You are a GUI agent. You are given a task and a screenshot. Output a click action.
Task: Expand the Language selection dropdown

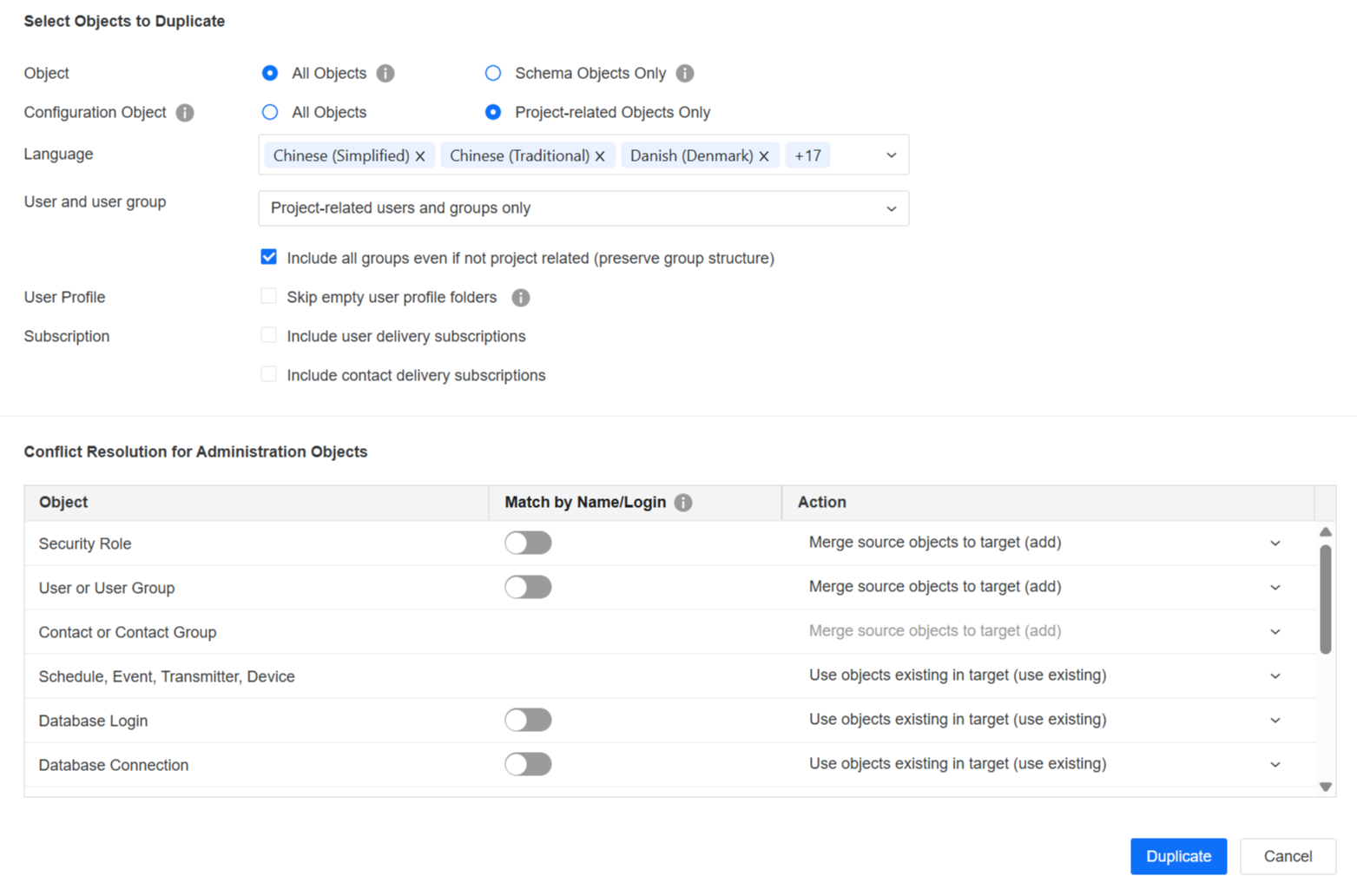pos(891,155)
